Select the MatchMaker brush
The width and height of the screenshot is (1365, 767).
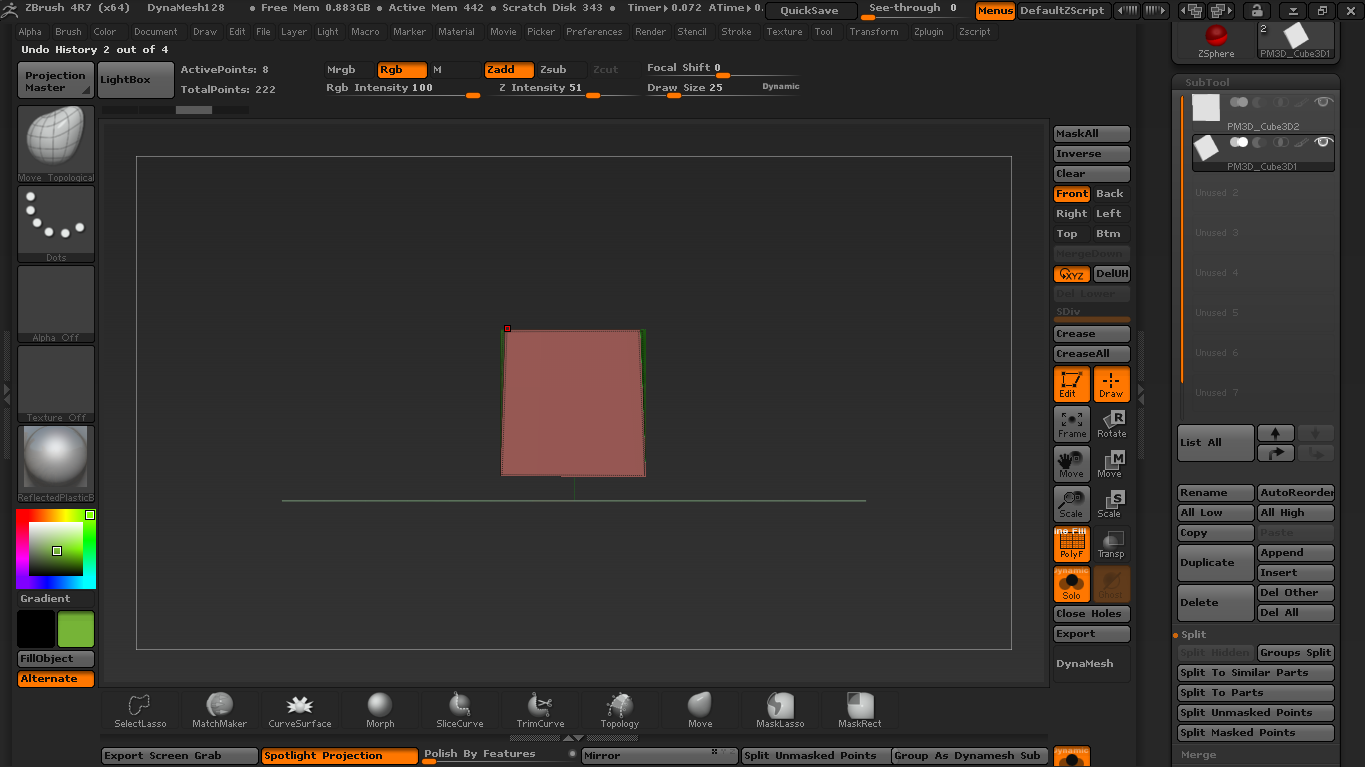click(x=219, y=710)
